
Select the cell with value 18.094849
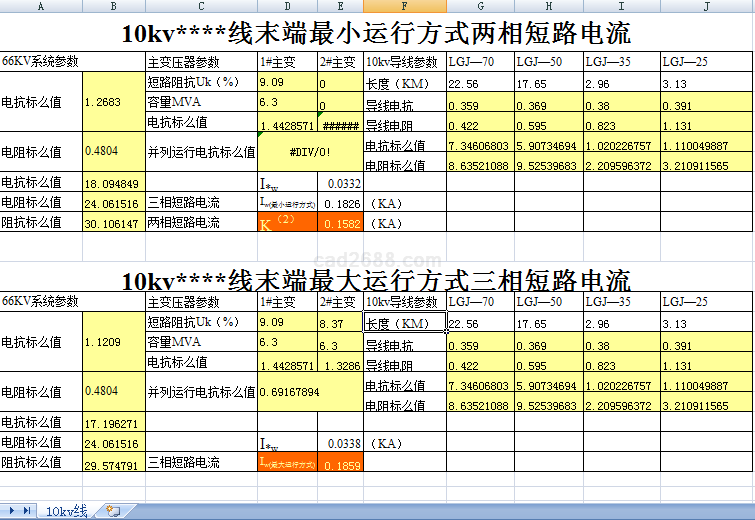(x=114, y=184)
